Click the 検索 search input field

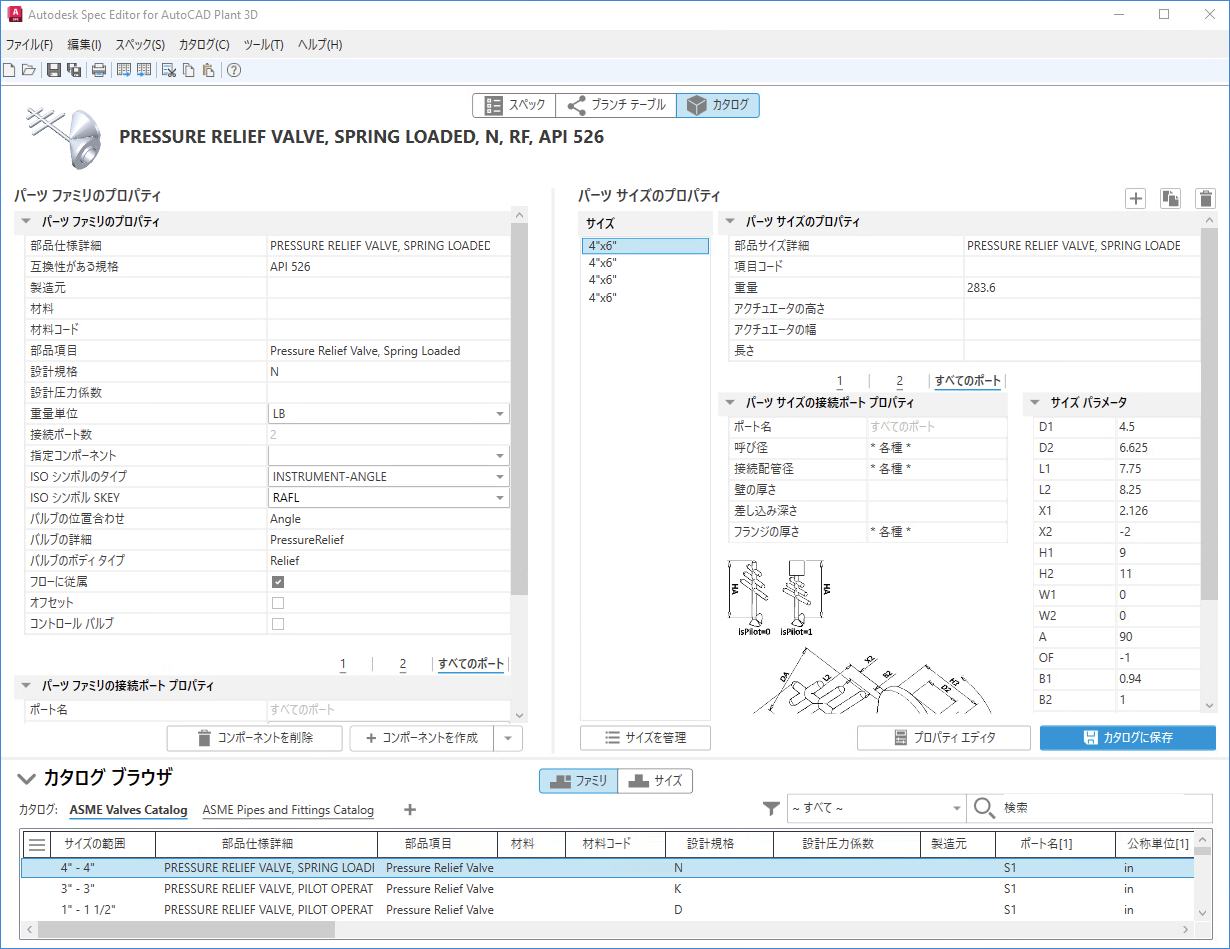coord(1105,808)
